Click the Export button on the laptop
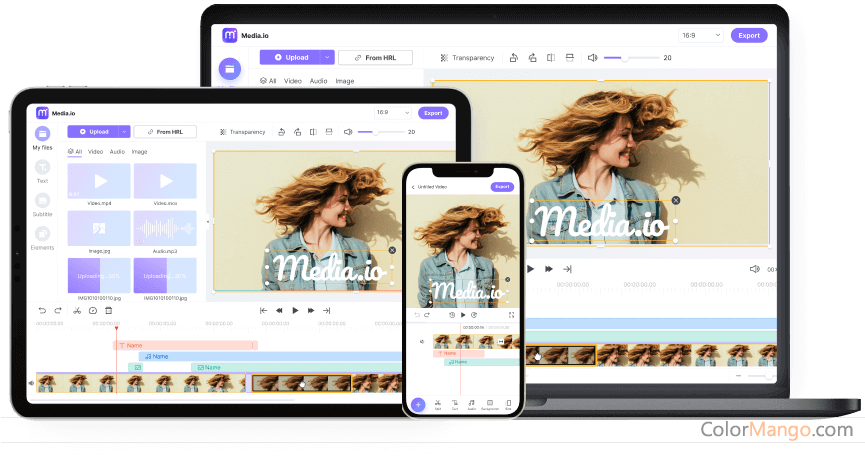The height and width of the screenshot is (461, 865). [749, 35]
